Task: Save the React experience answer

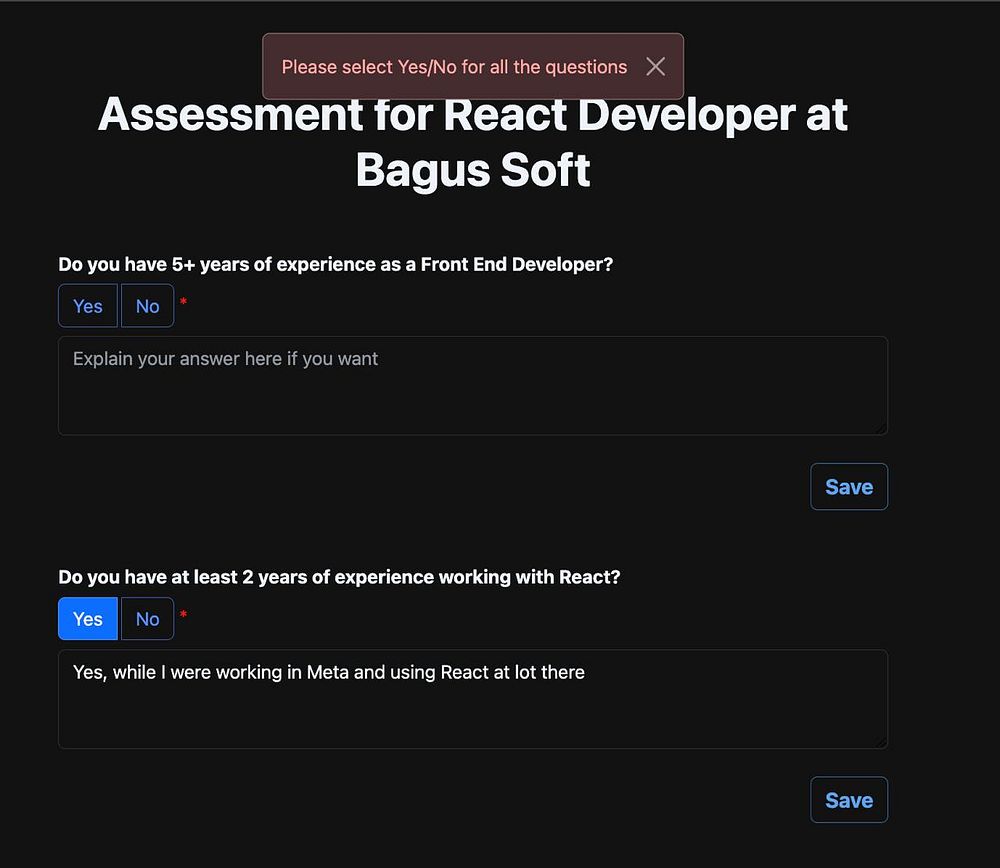Action: pyautogui.click(x=848, y=800)
